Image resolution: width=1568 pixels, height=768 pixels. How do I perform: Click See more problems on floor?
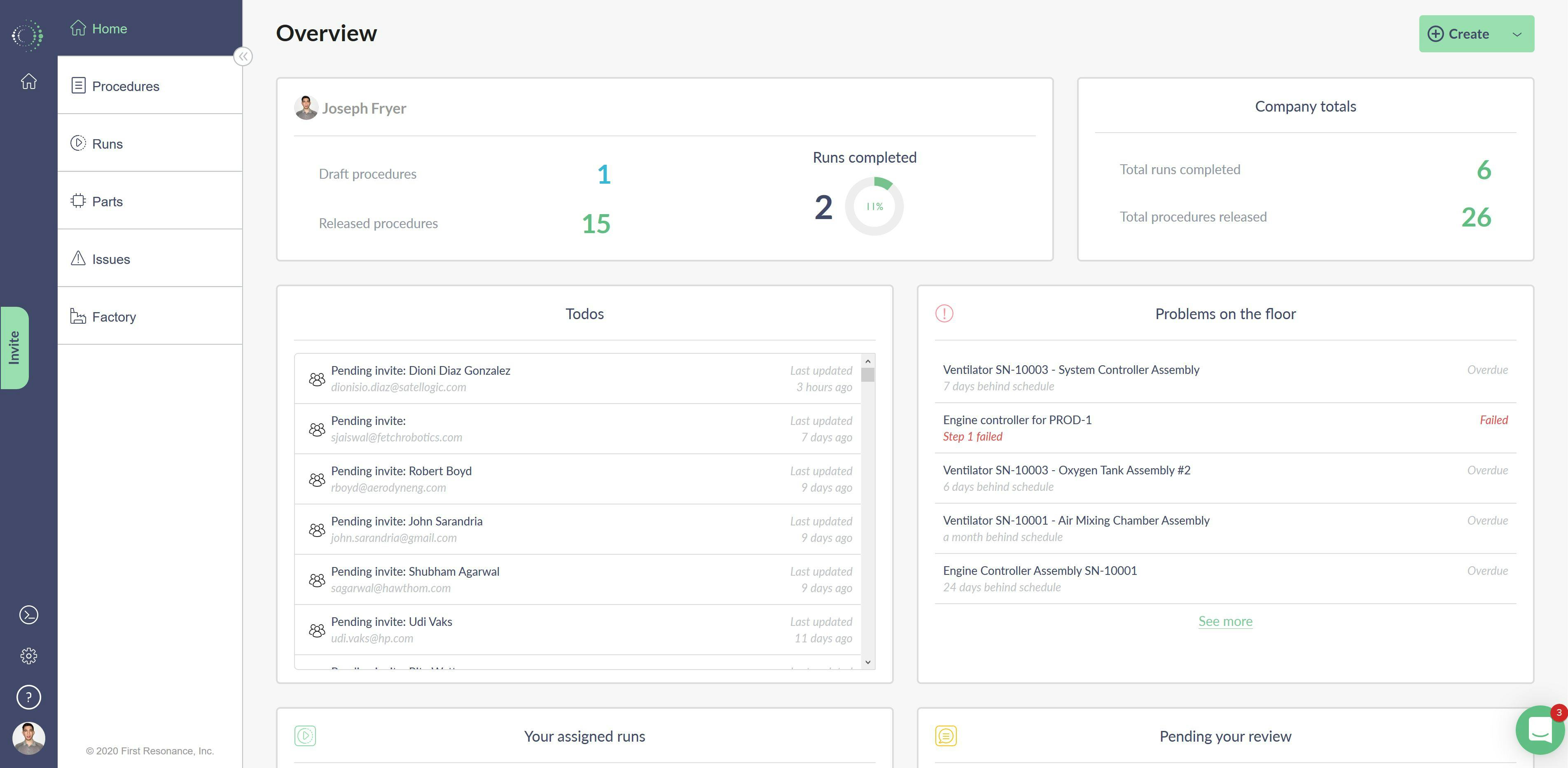pos(1226,621)
